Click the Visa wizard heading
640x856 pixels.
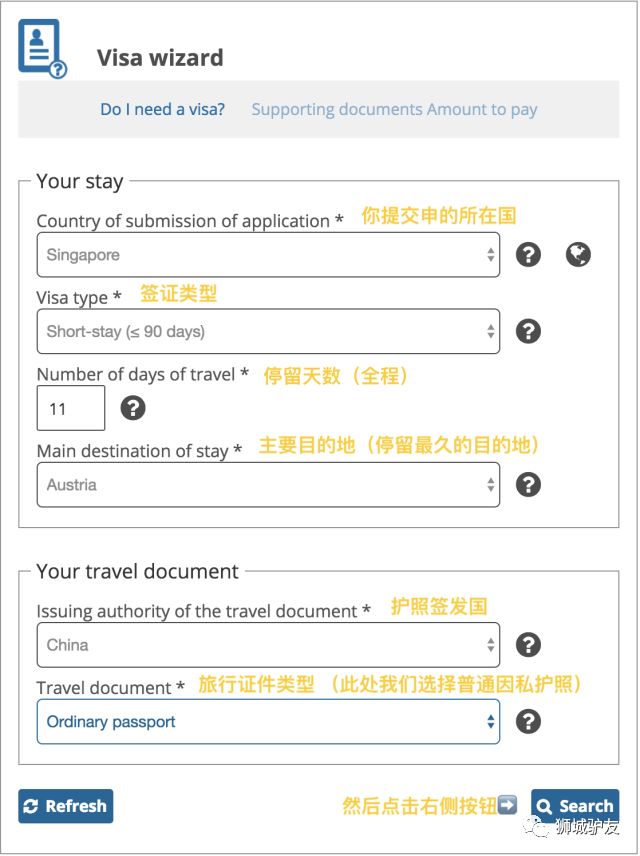(160, 58)
